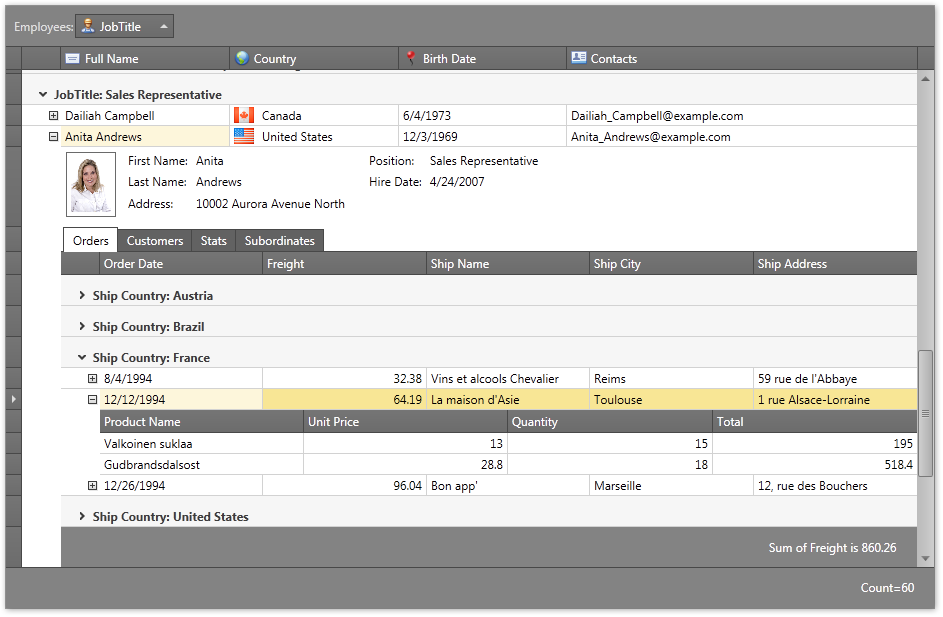Open the Subordinates tab
The height and width of the screenshot is (617, 943).
click(279, 241)
